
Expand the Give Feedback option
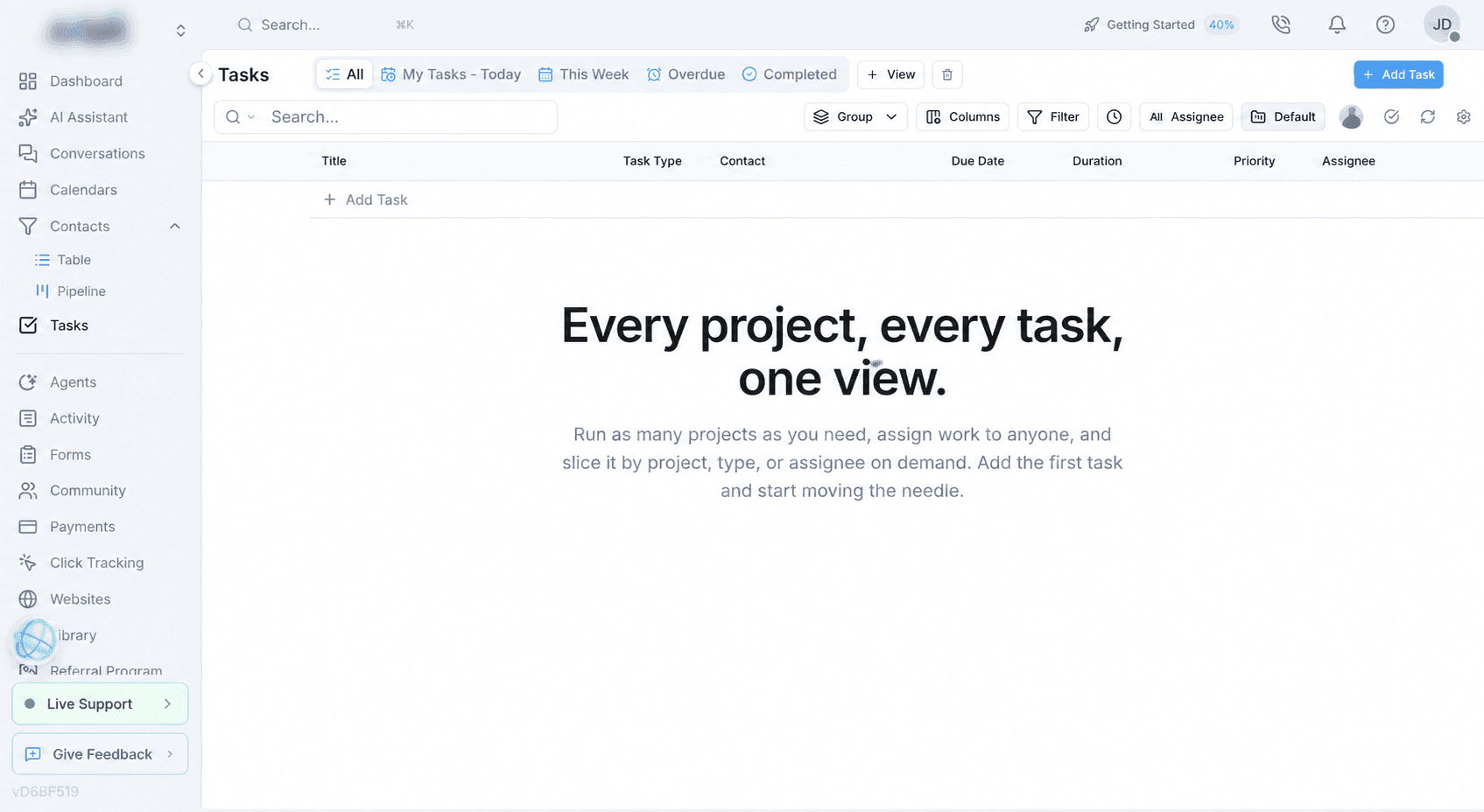[x=100, y=753]
